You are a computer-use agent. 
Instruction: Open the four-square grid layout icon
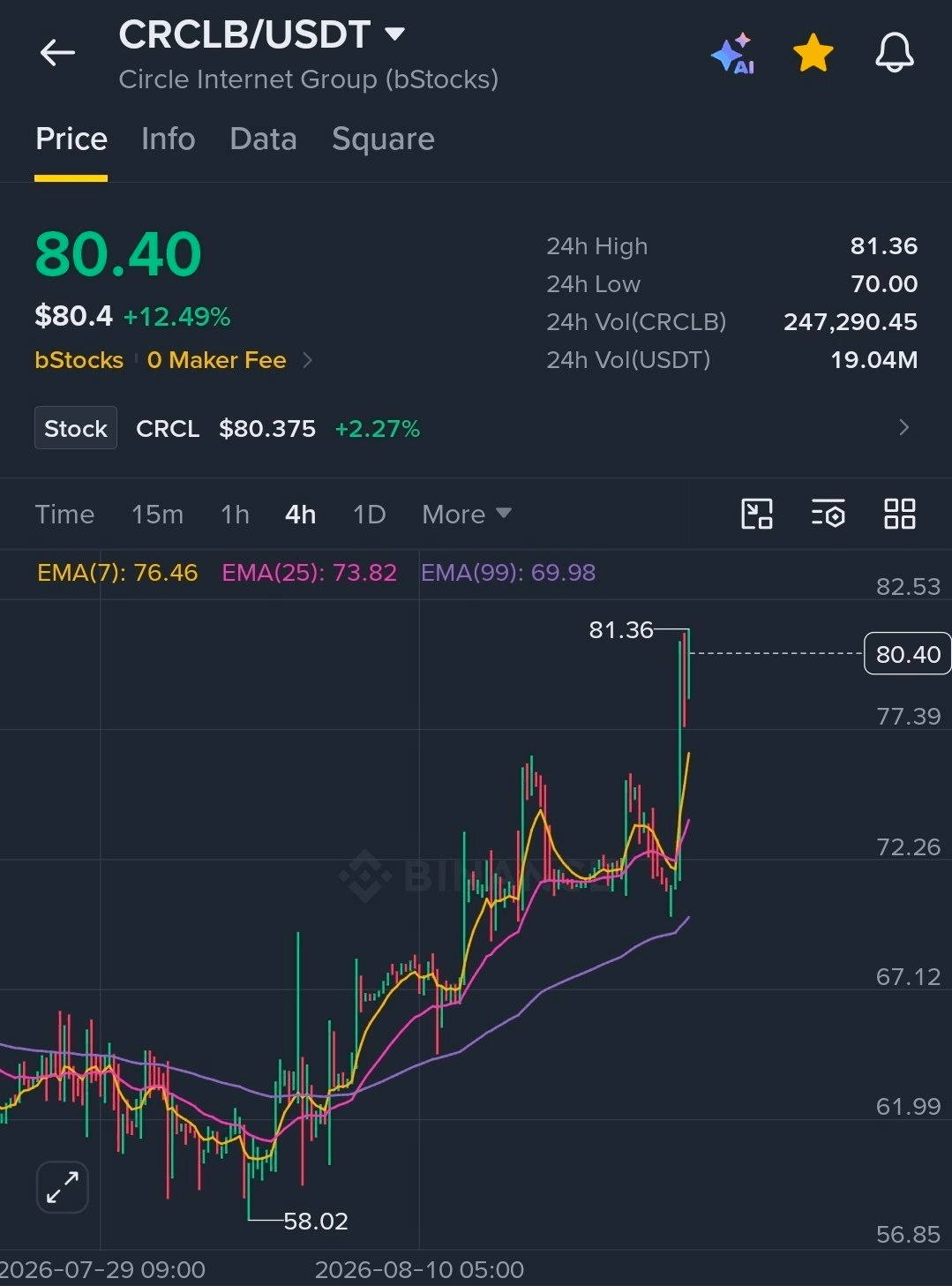tap(899, 514)
